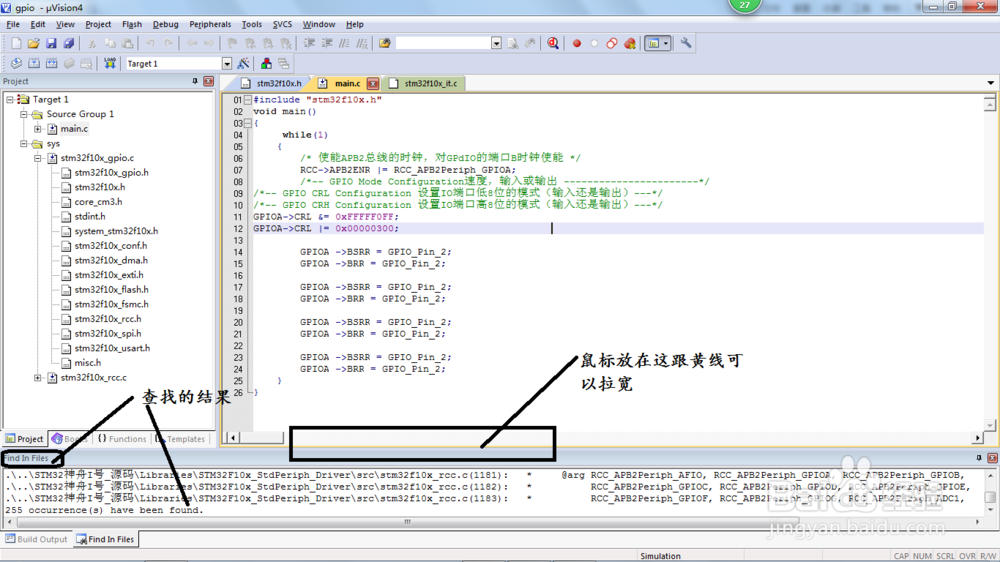This screenshot has height=562, width=1000.
Task: Select the Find In Files bottom tab
Action: tap(105, 539)
